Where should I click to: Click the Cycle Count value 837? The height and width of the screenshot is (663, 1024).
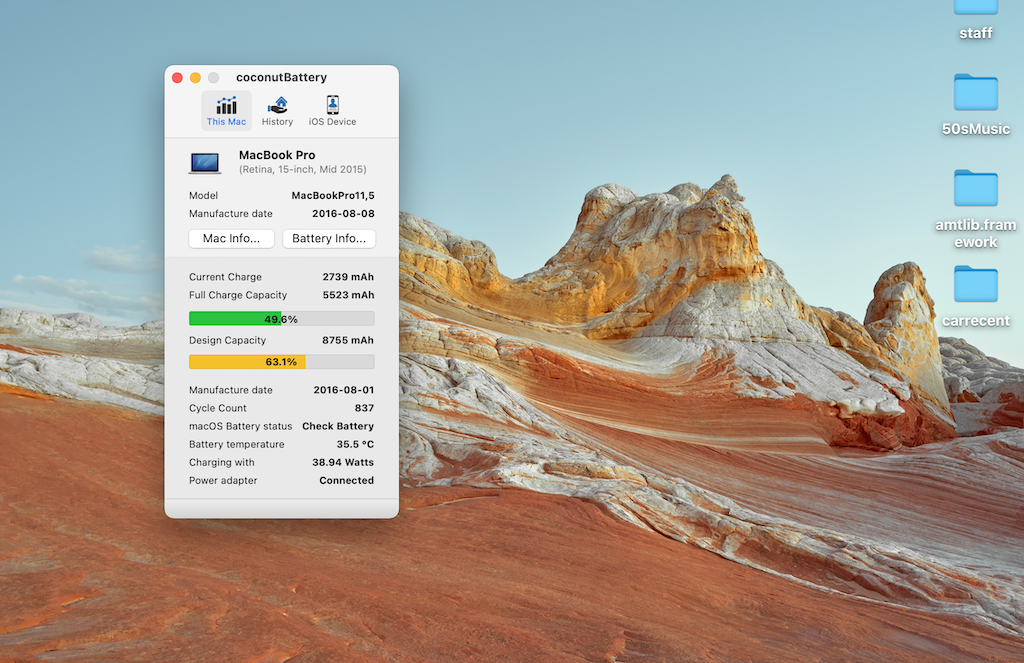364,408
